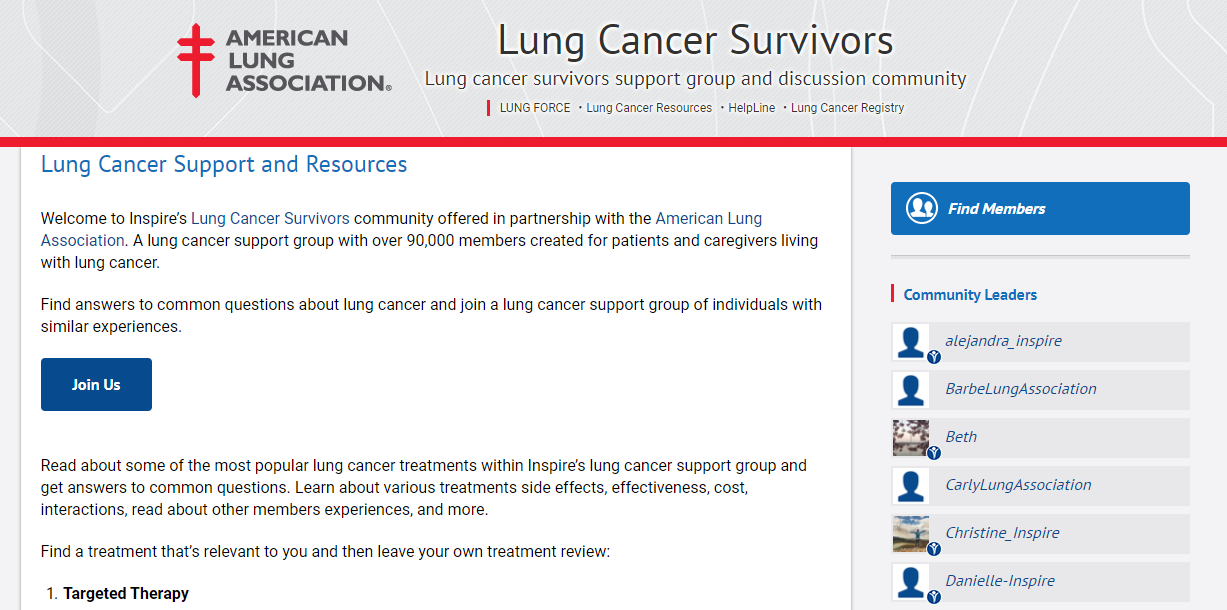
Task: Click Danielle-Inspire's avatar icon
Action: point(911,582)
